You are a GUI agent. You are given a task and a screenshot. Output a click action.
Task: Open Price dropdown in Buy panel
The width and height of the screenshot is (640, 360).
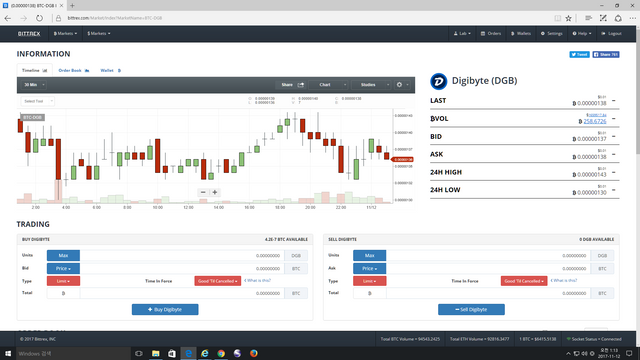pos(63,269)
